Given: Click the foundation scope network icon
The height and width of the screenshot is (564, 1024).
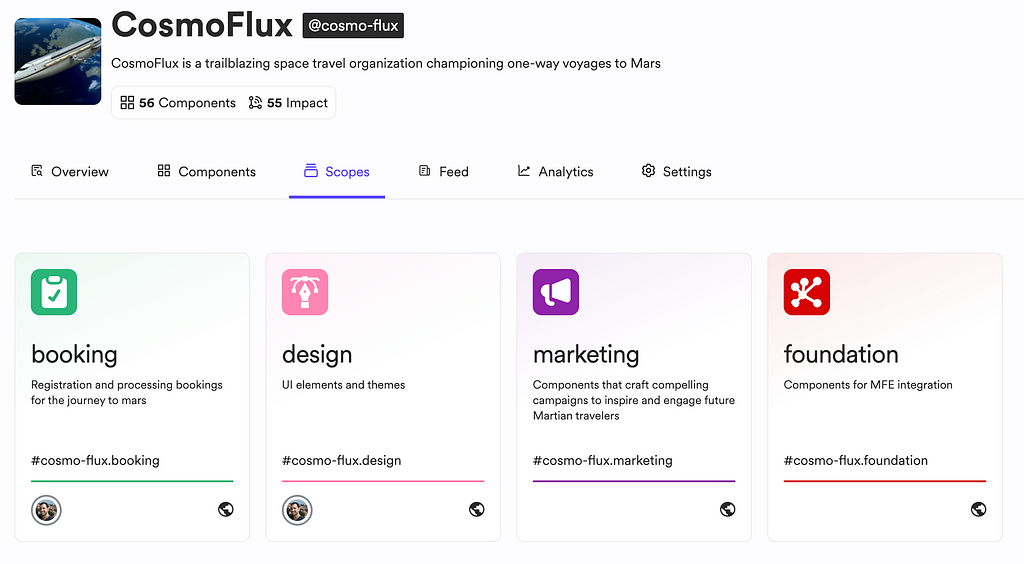Looking at the screenshot, I should [x=807, y=292].
